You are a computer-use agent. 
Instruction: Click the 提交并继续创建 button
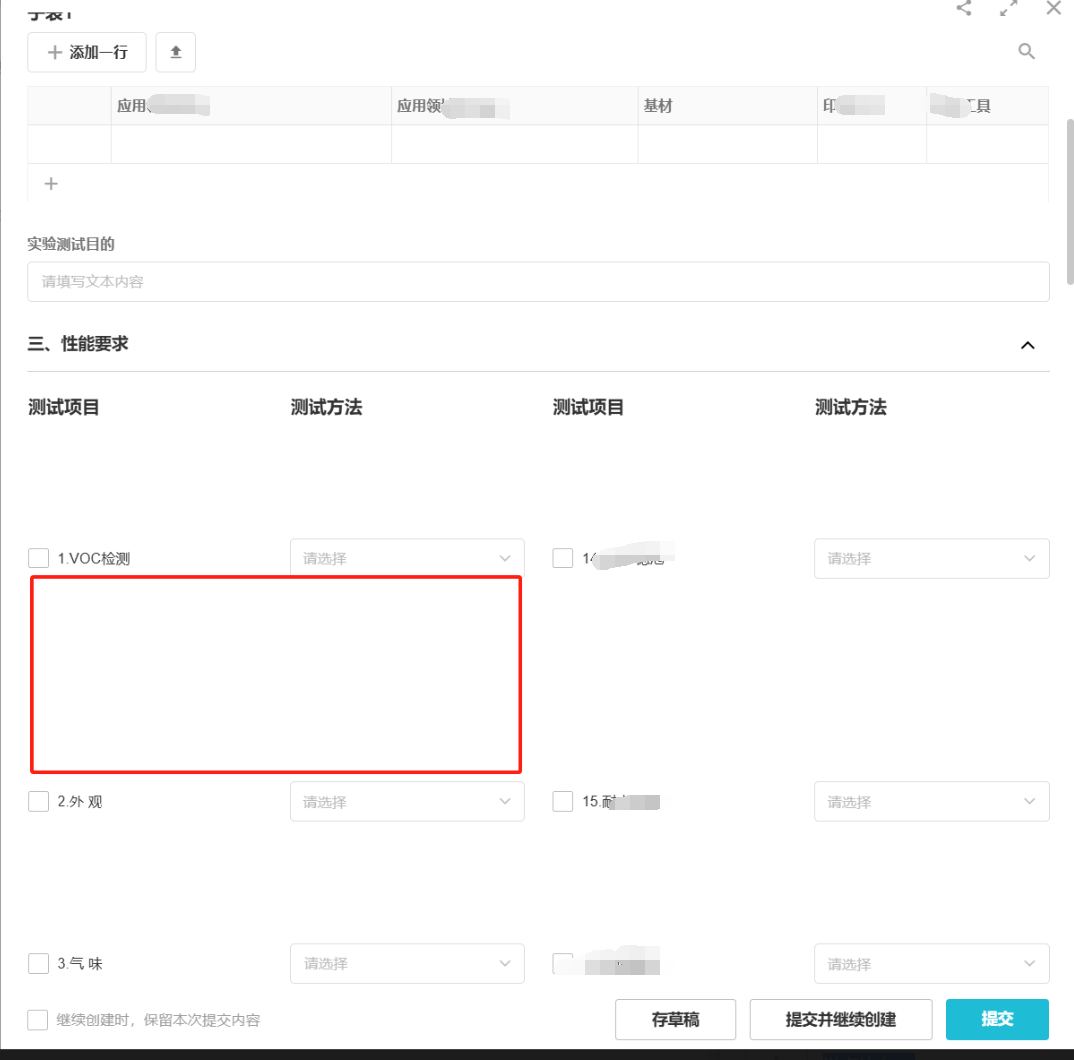841,1019
